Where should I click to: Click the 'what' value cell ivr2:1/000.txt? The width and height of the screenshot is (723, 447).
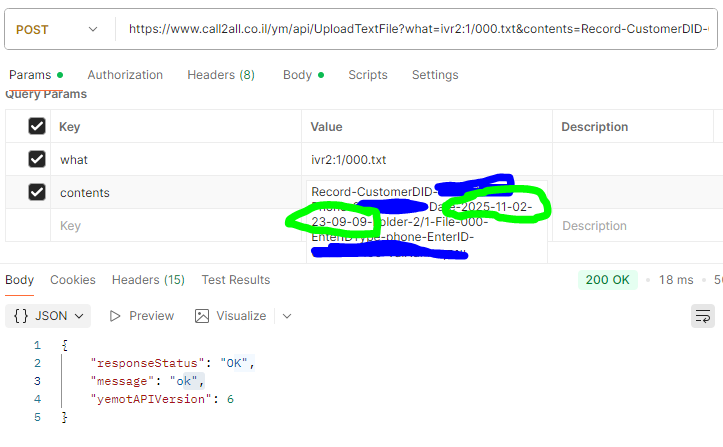pos(349,160)
